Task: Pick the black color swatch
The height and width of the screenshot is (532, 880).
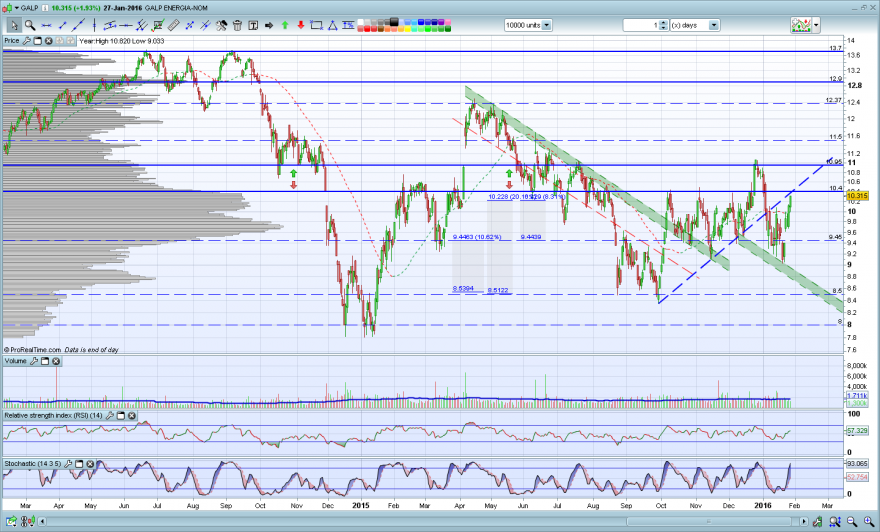Action: pos(394,22)
